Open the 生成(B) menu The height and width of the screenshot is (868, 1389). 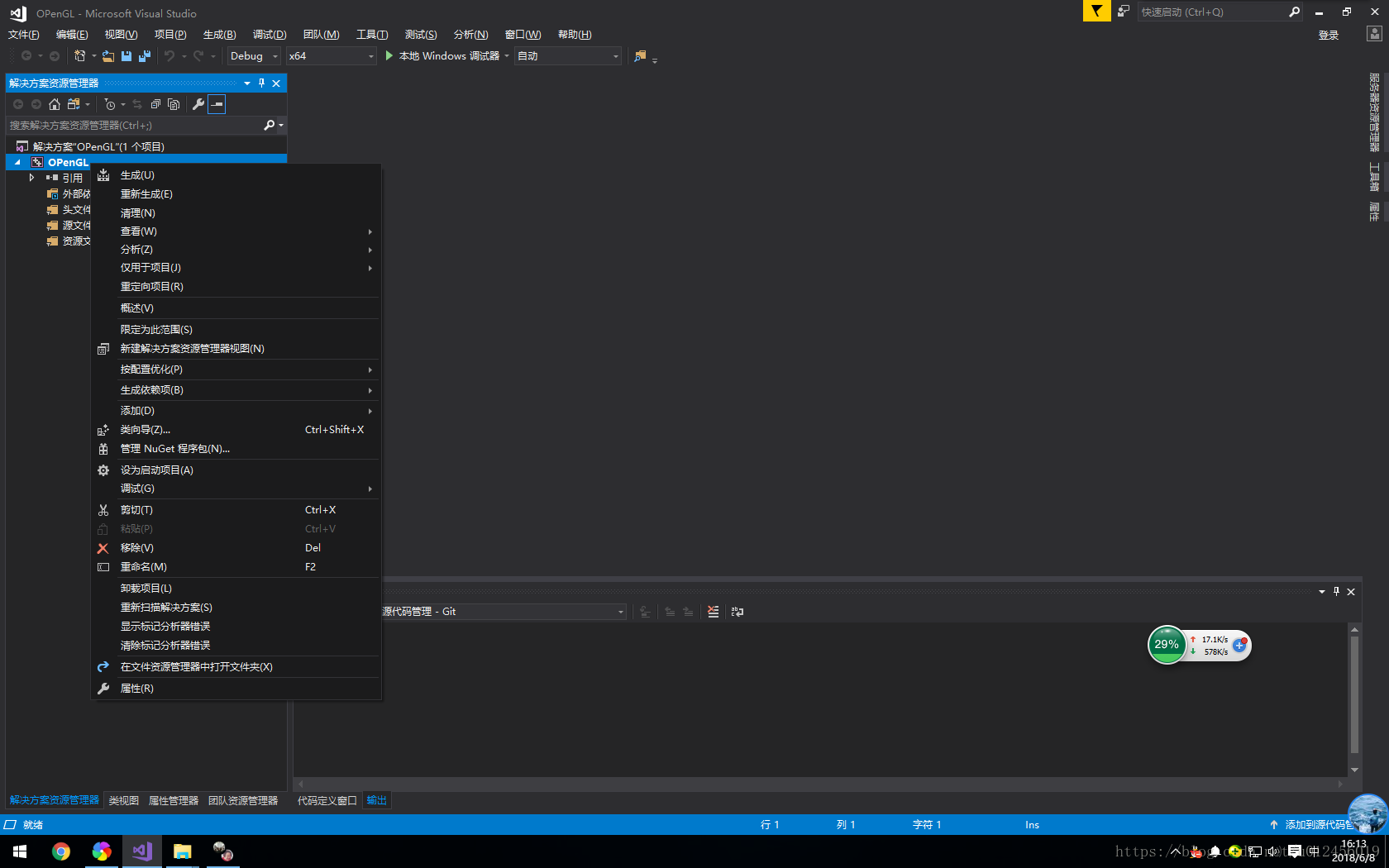[219, 35]
